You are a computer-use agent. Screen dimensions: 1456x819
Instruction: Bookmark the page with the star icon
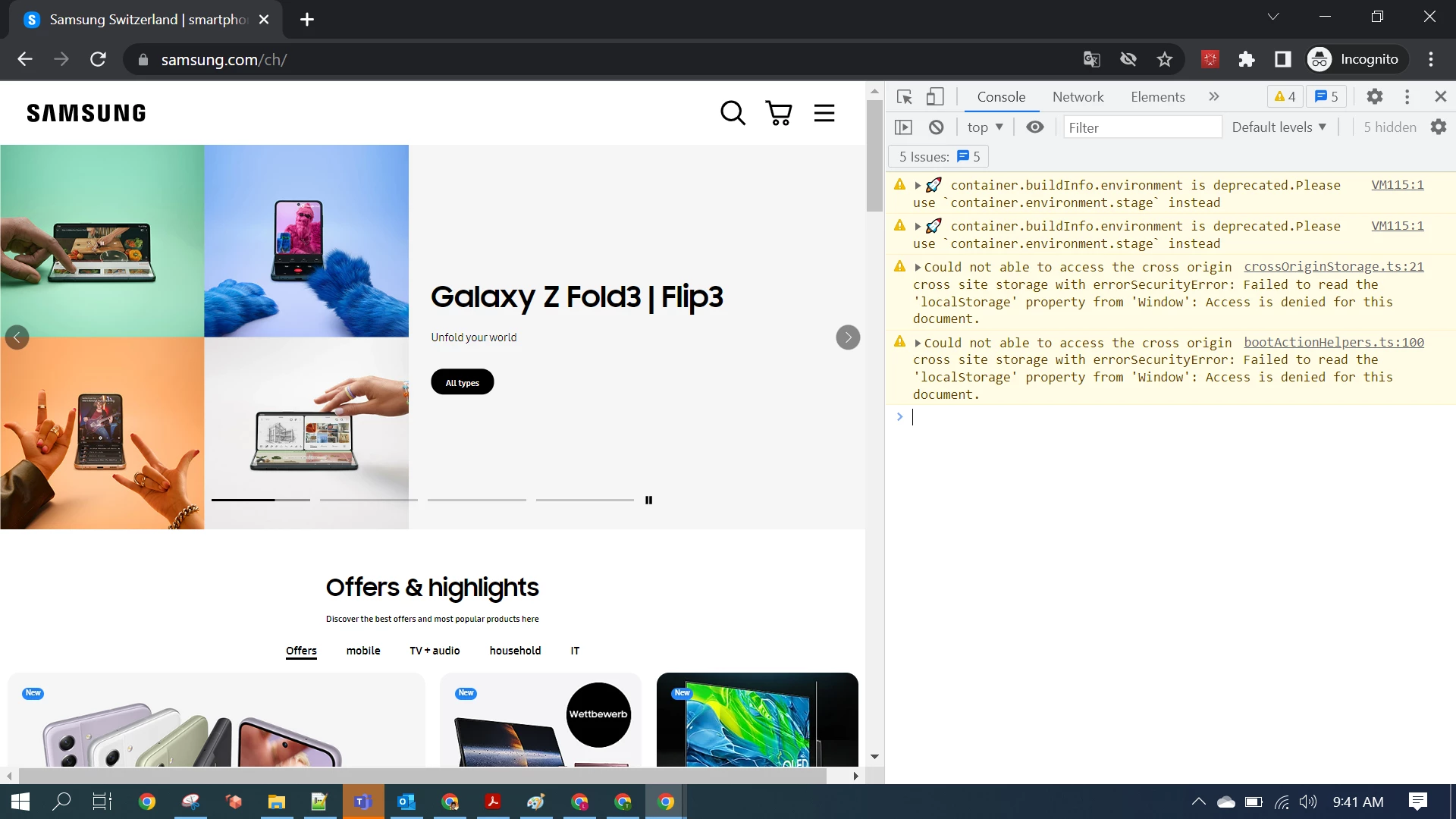pyautogui.click(x=1165, y=59)
